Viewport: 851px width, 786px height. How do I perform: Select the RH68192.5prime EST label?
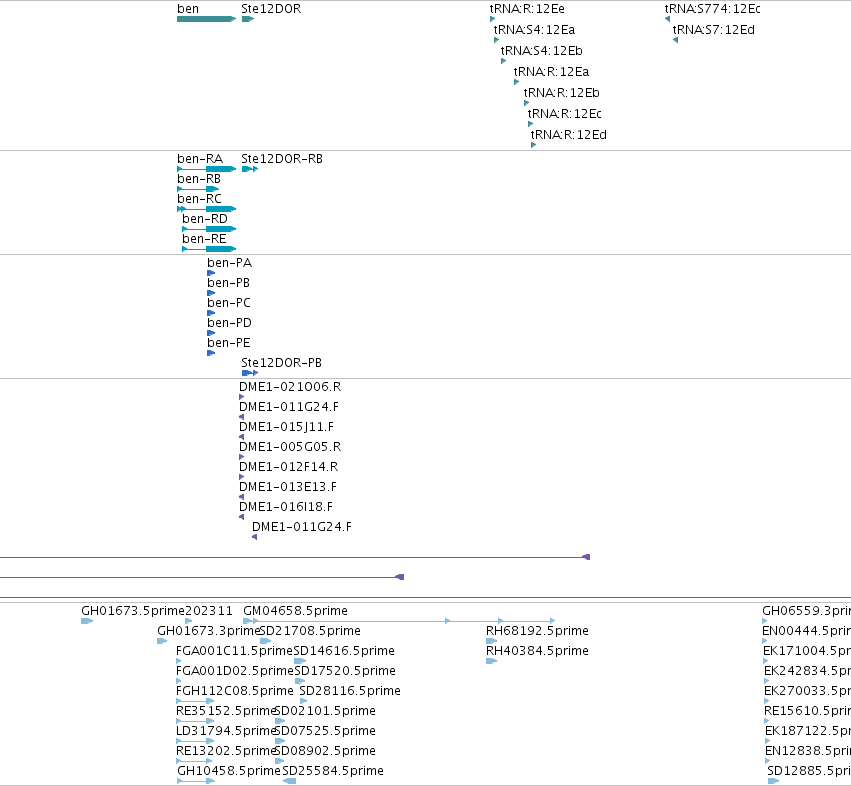(x=537, y=631)
